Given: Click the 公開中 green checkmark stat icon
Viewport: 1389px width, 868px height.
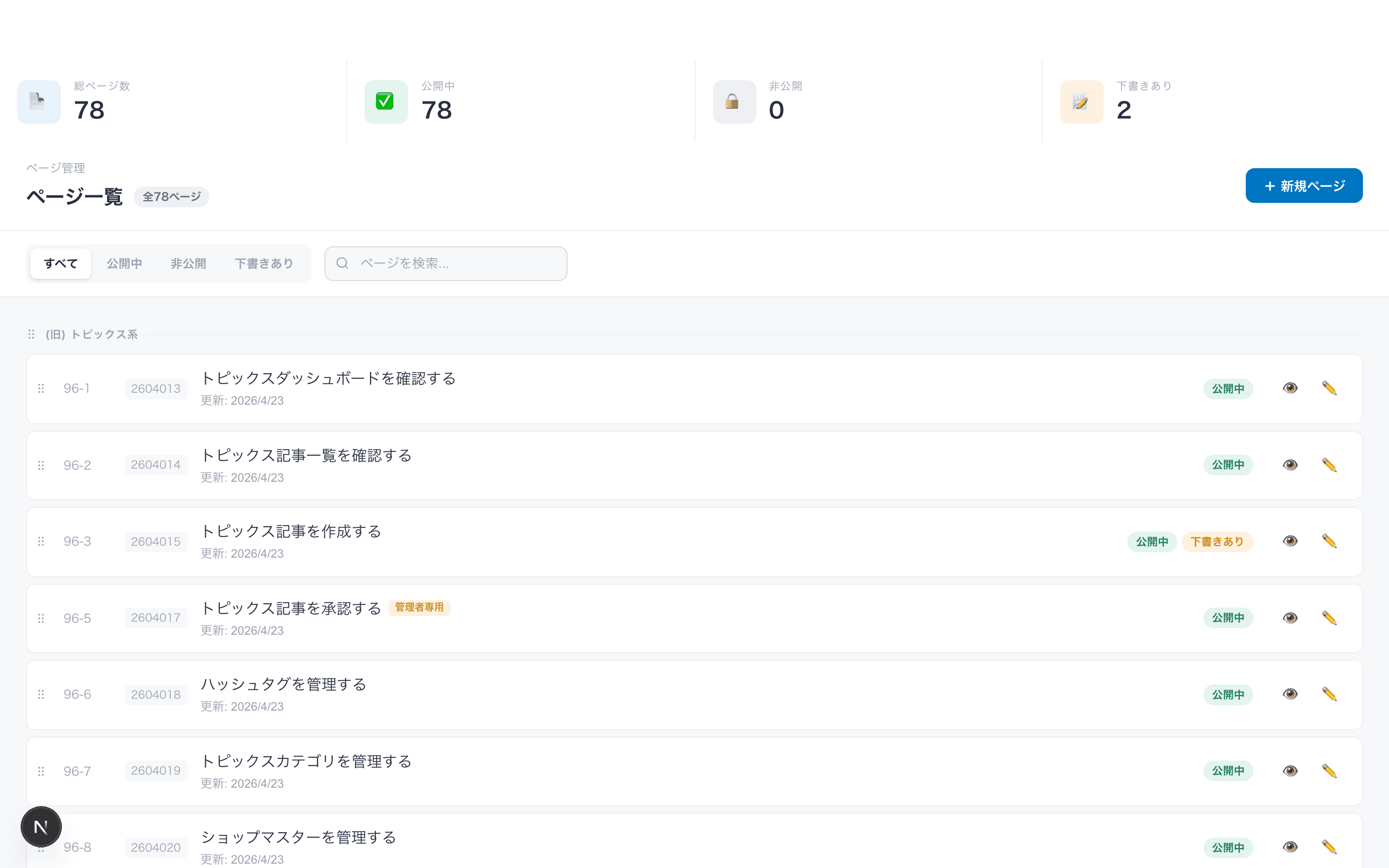Looking at the screenshot, I should point(386,101).
